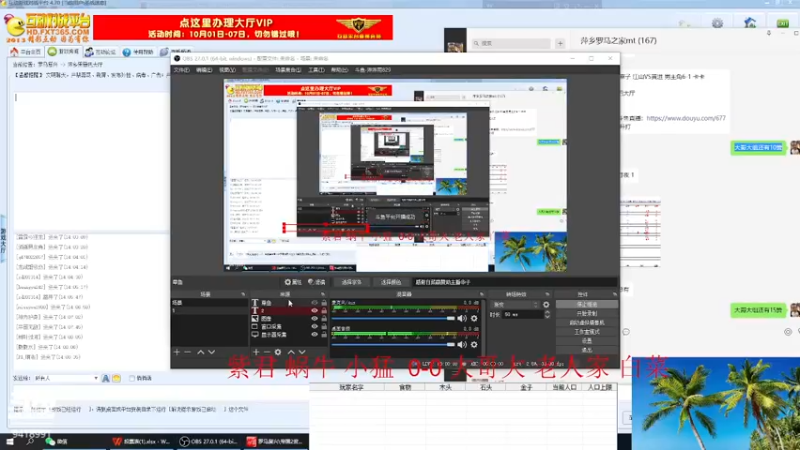Remove selected scene with minus icon
Viewport: 800px width, 450px height.
[x=188, y=352]
